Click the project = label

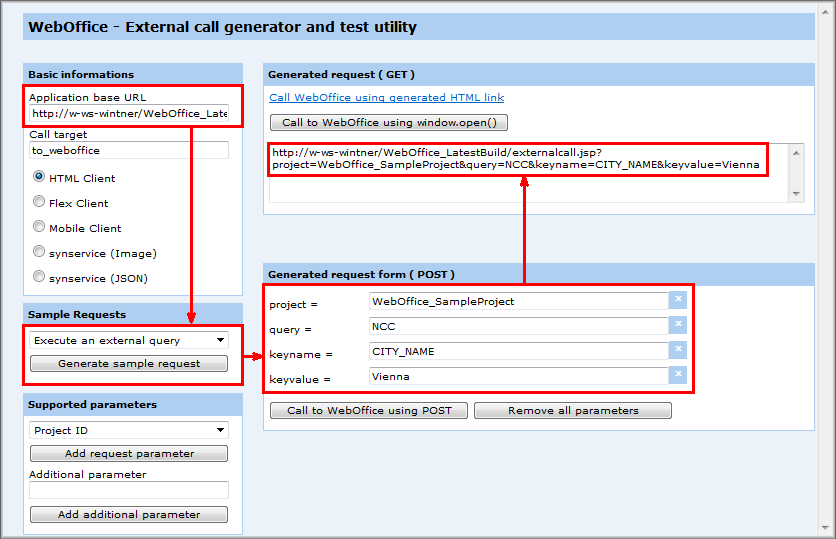[x=293, y=304]
